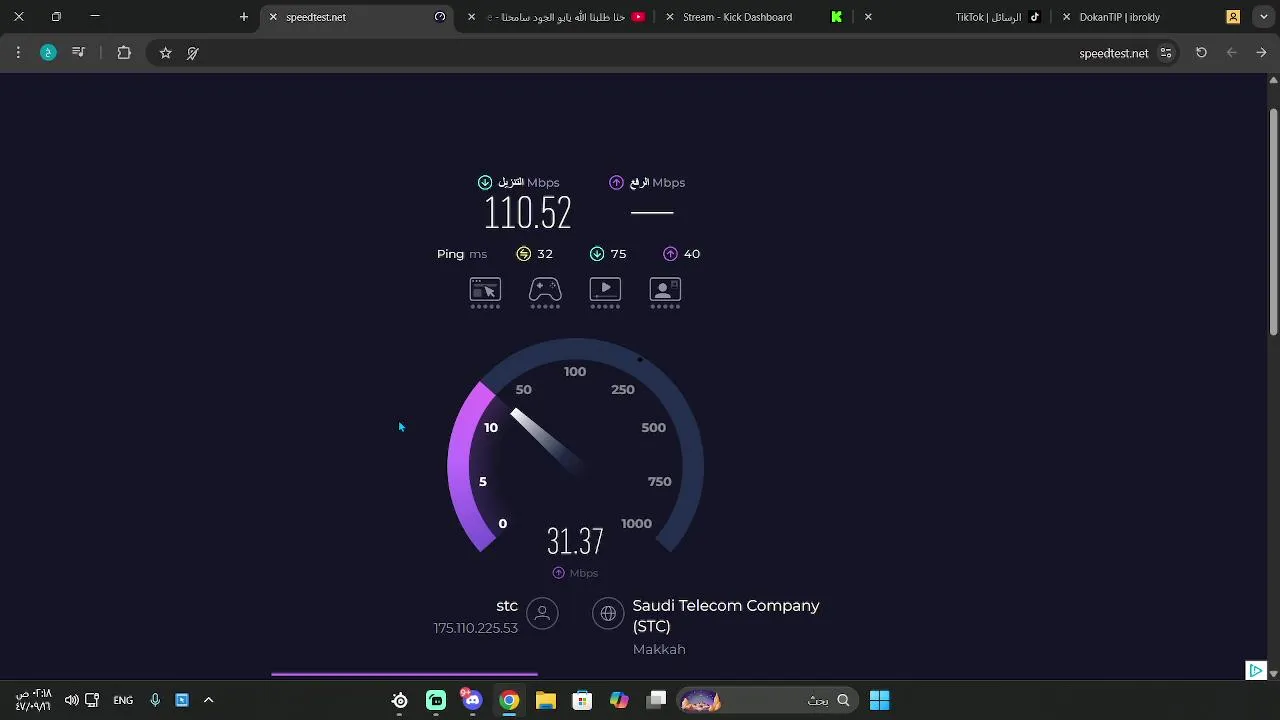Open Steam from the taskbar
Screen dimensions: 1280x720
(x=399, y=700)
